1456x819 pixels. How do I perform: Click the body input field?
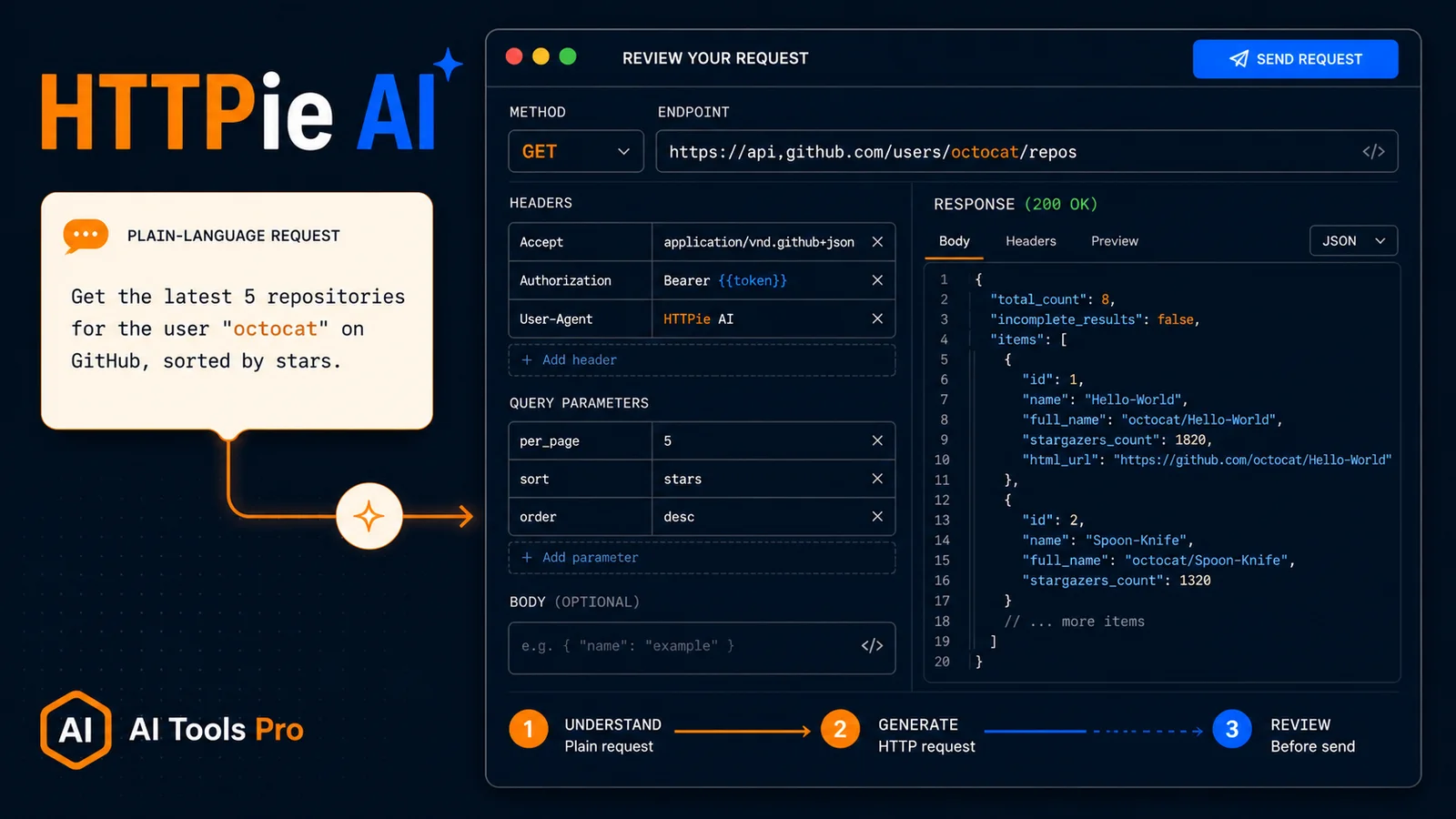[x=702, y=648]
